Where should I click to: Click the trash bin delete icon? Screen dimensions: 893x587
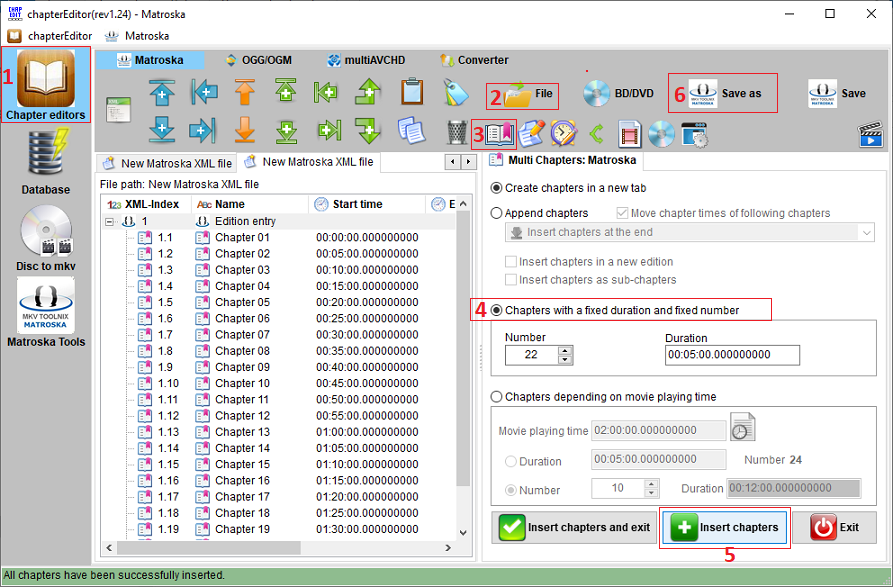point(456,132)
